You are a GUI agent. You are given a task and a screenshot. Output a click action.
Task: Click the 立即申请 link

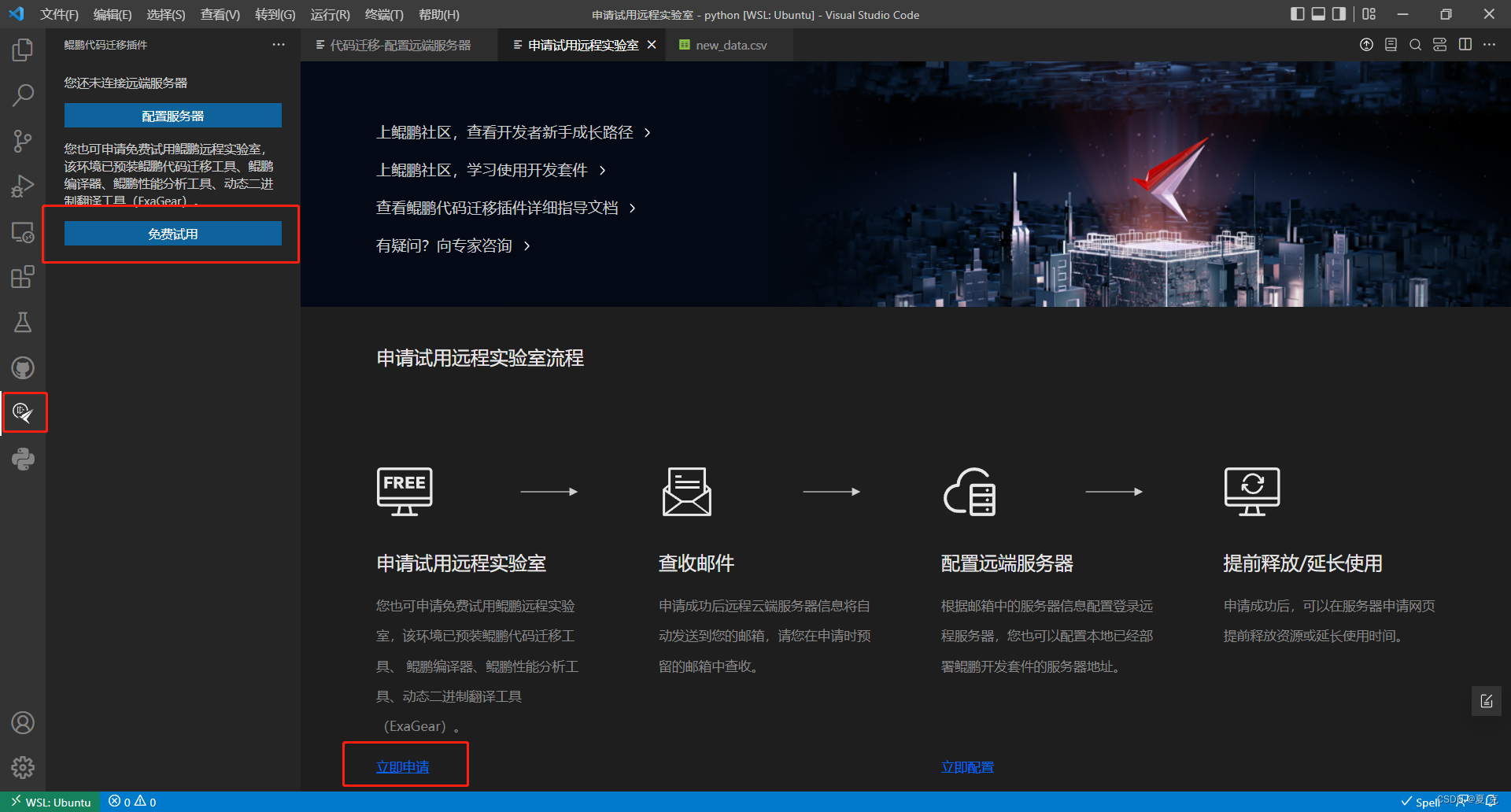tap(405, 766)
